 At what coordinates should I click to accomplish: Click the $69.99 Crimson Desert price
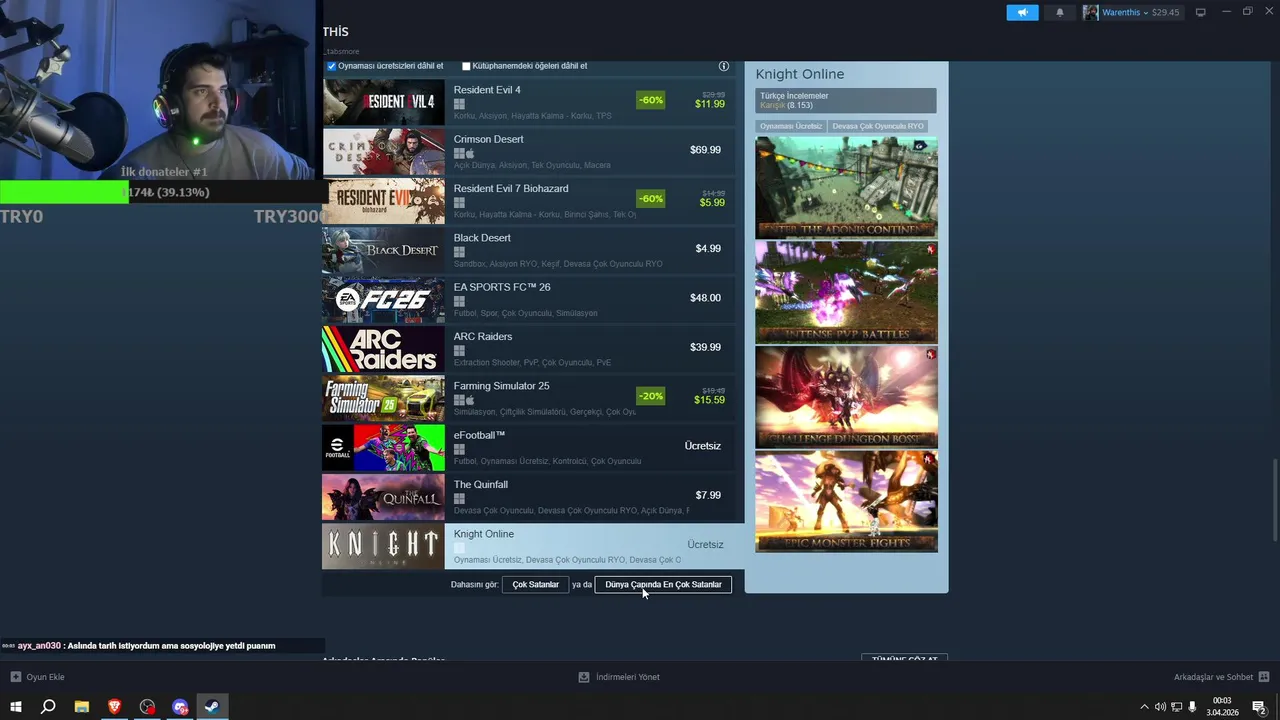click(x=705, y=150)
